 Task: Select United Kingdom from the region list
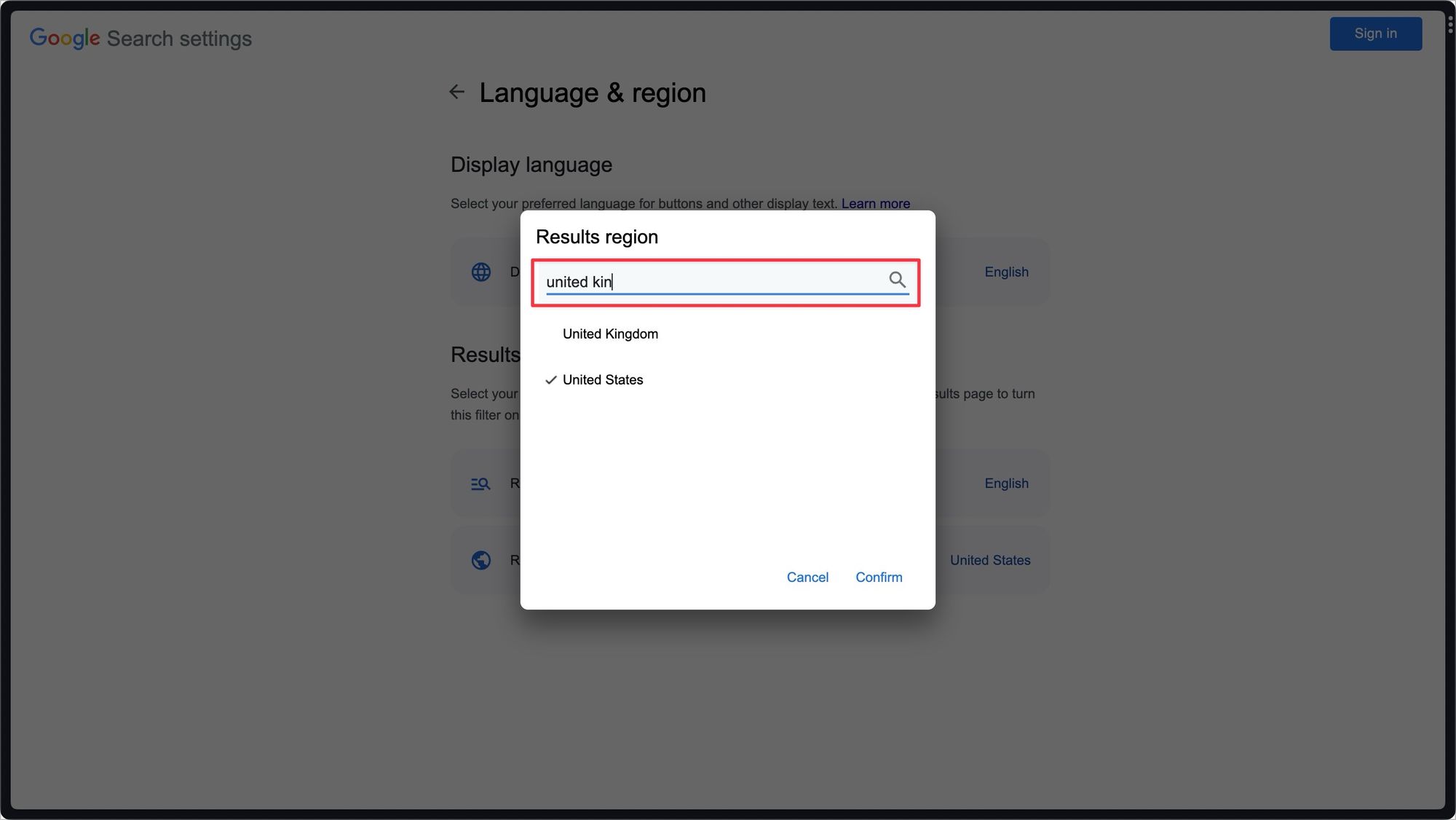610,334
